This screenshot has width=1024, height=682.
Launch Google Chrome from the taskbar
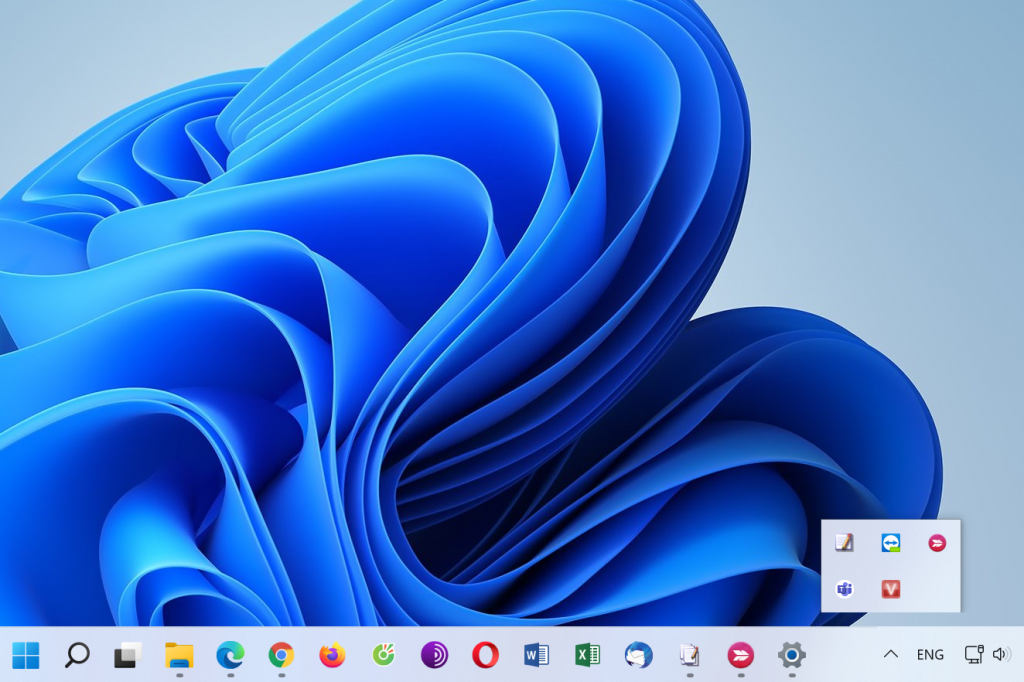(281, 655)
